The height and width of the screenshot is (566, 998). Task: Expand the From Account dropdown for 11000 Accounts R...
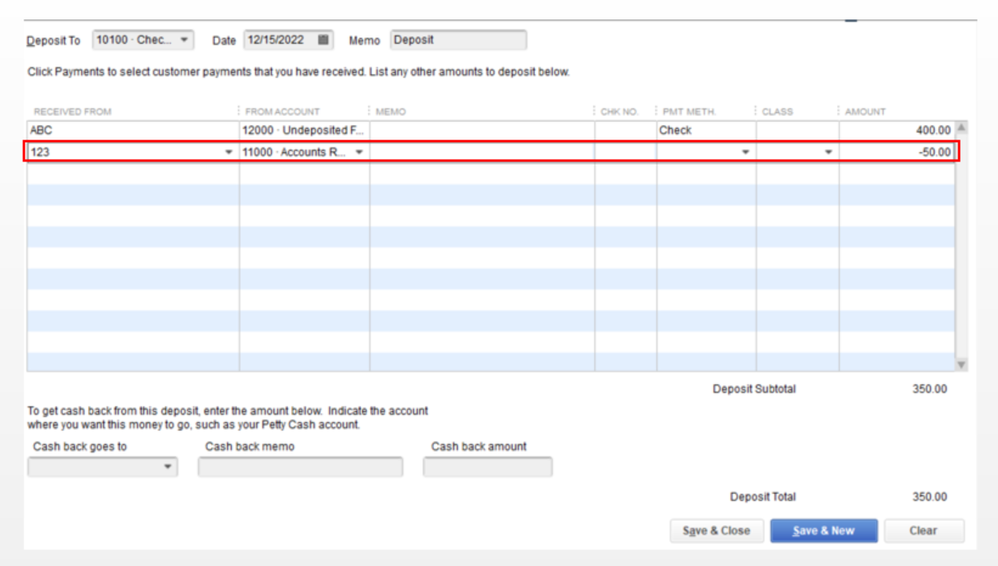[x=359, y=152]
